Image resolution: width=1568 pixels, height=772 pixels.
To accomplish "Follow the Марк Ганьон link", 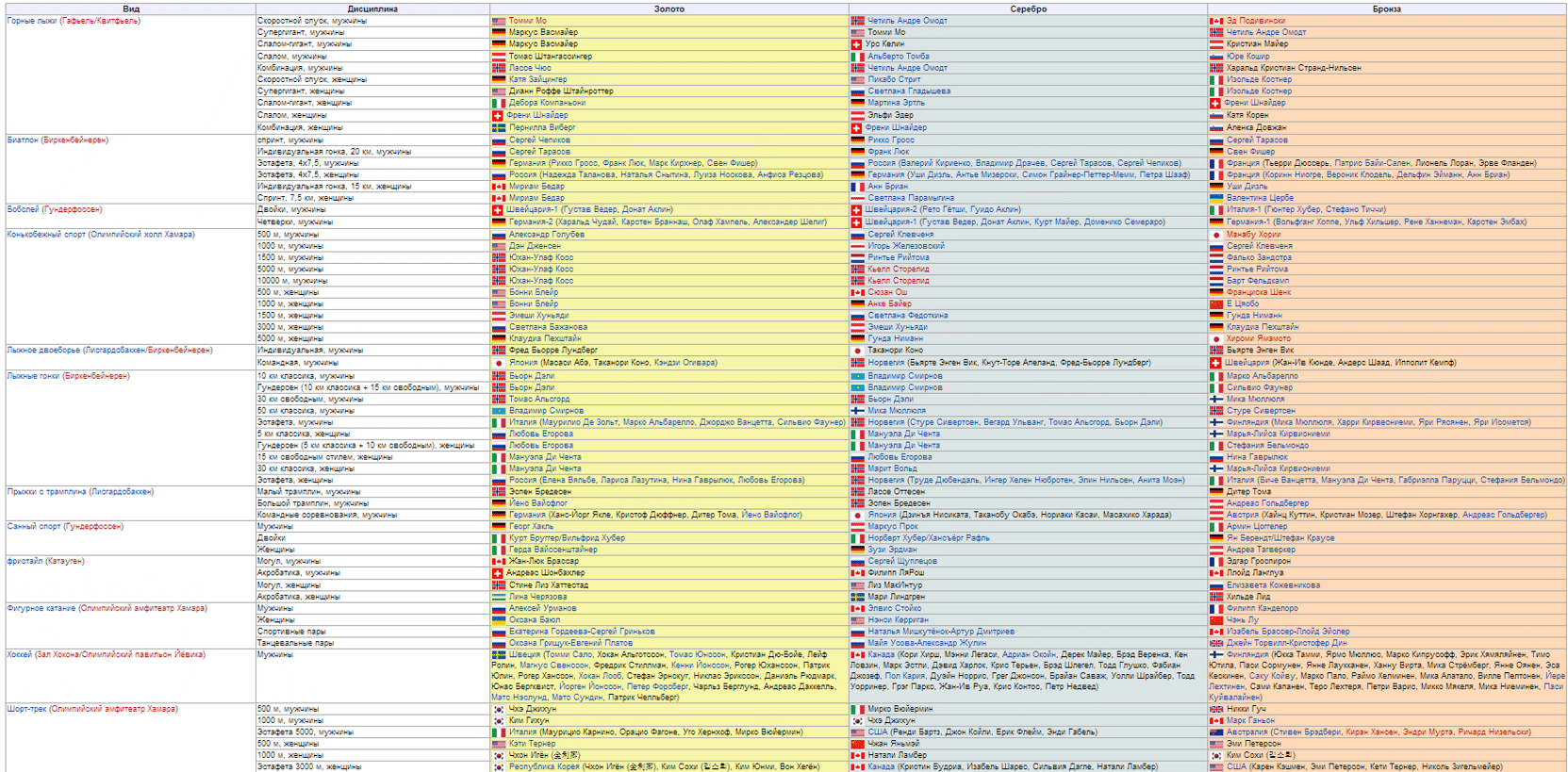I will click(1249, 720).
